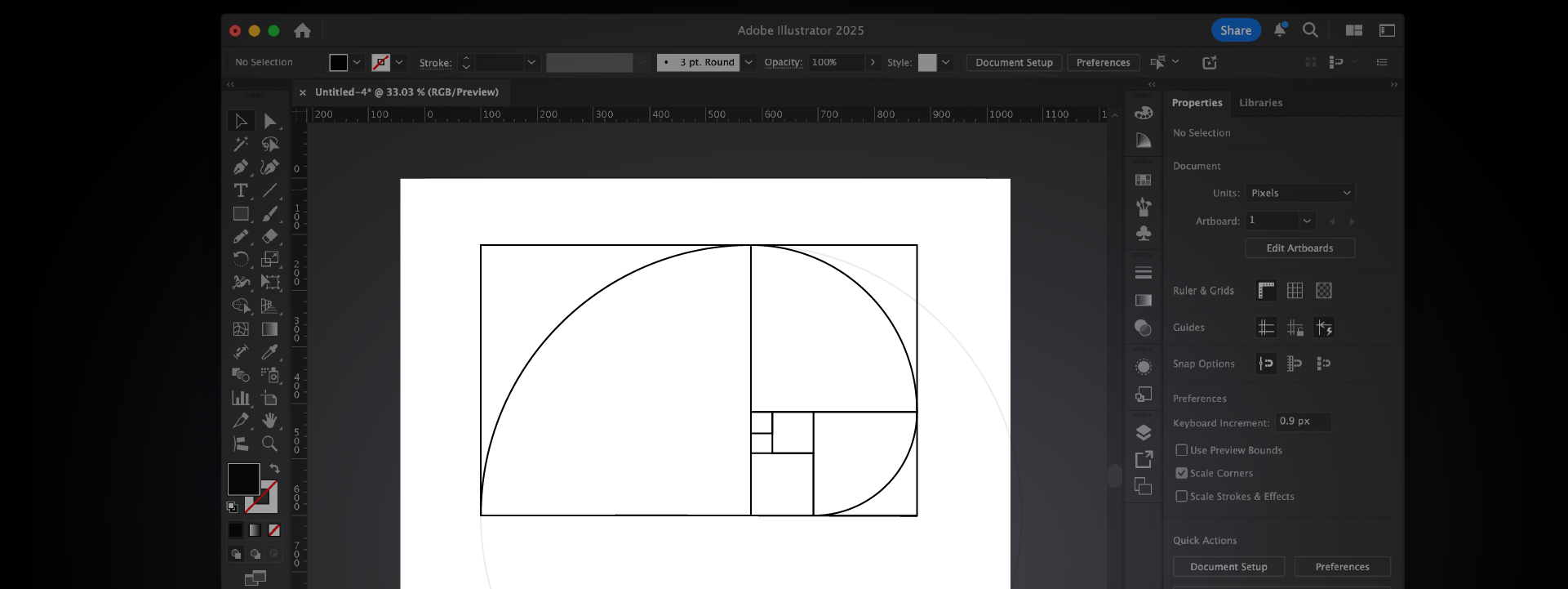Screen dimensions: 1568x589
Task: Activate the Hand tool
Action: pyautogui.click(x=270, y=421)
